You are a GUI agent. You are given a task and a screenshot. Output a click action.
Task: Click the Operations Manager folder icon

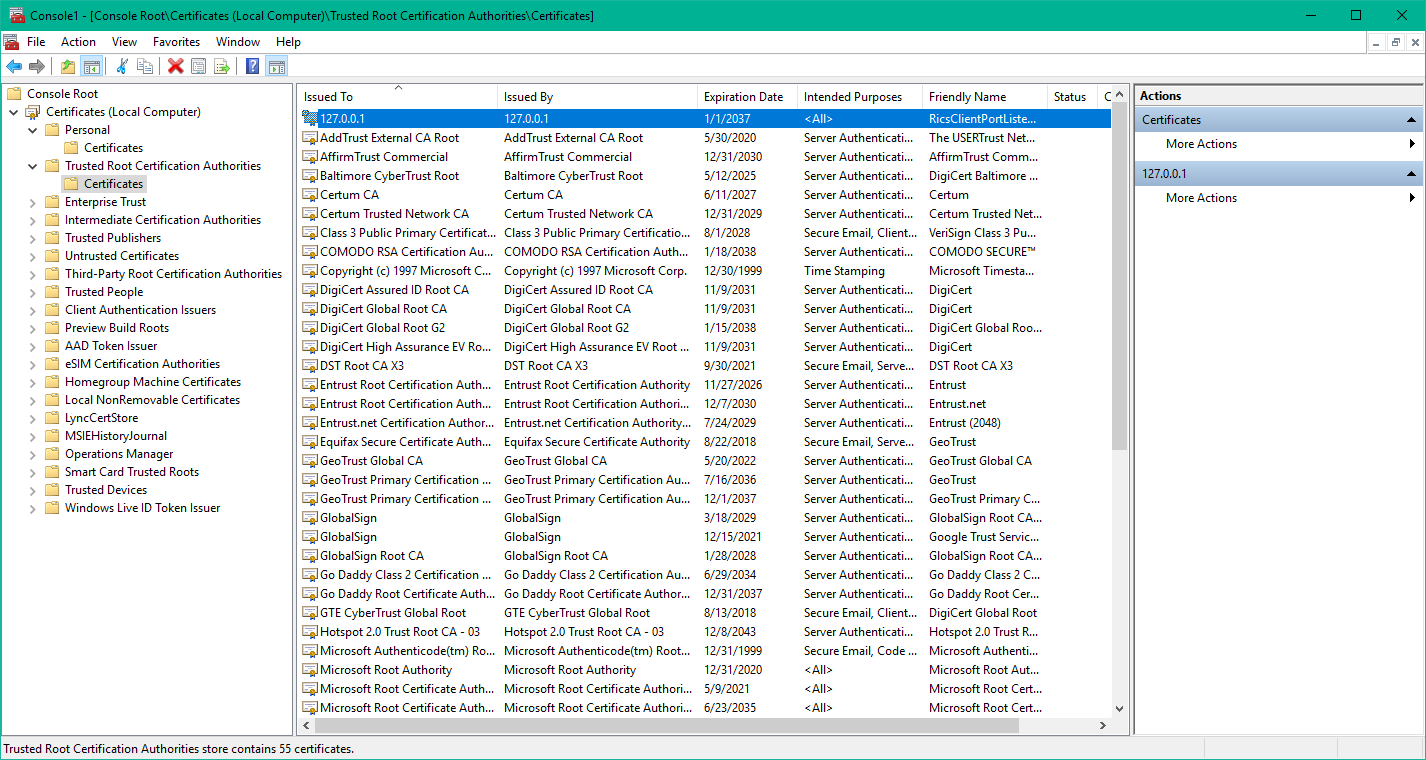point(52,454)
